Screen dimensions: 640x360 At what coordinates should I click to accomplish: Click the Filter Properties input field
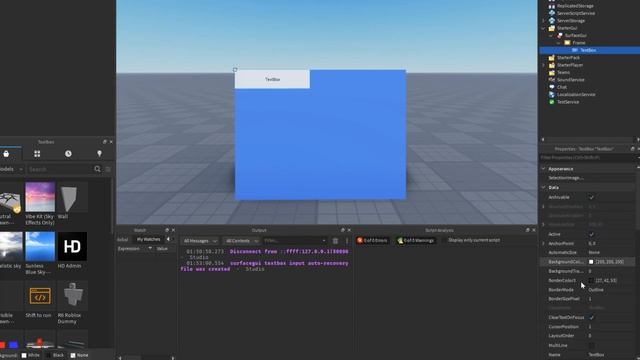click(587, 158)
